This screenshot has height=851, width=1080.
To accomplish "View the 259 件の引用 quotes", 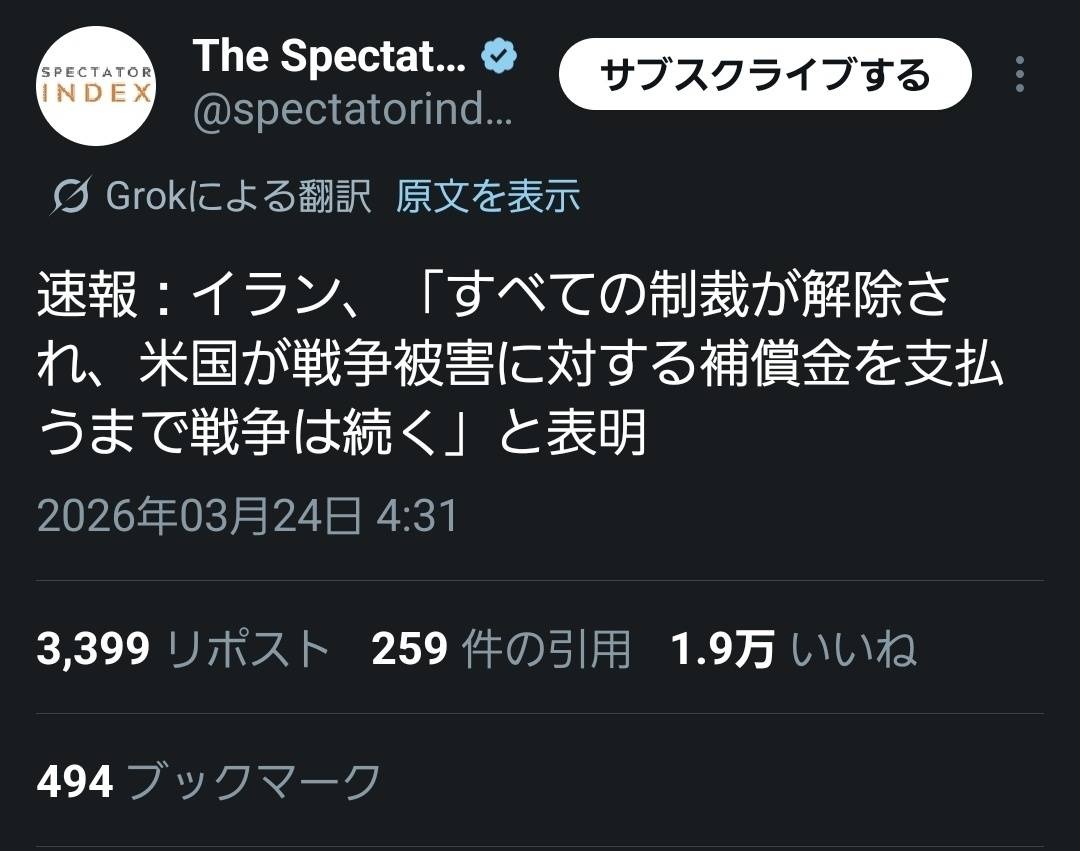I will coord(501,650).
